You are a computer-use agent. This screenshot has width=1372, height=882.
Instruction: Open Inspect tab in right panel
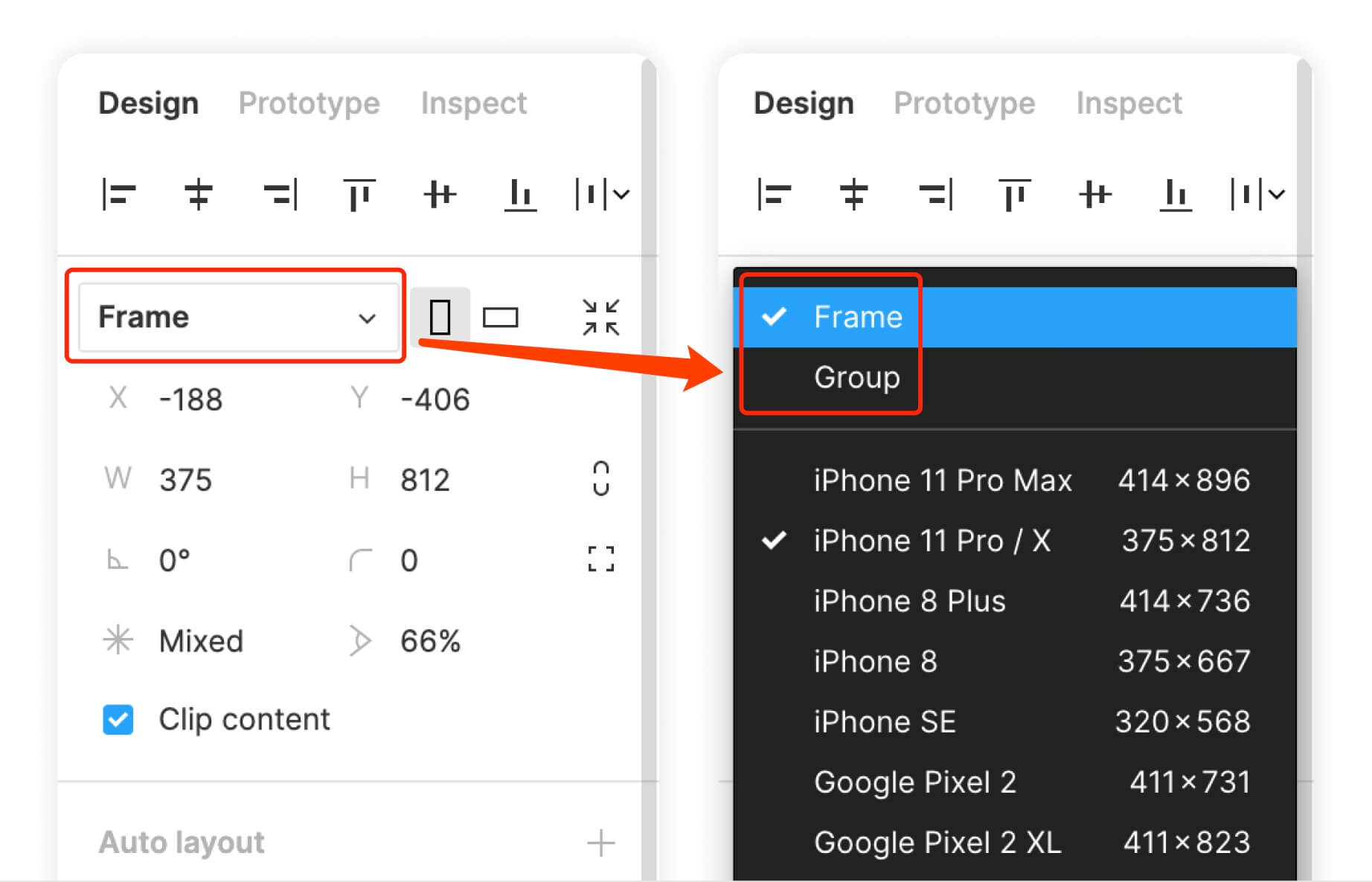pyautogui.click(x=1128, y=103)
